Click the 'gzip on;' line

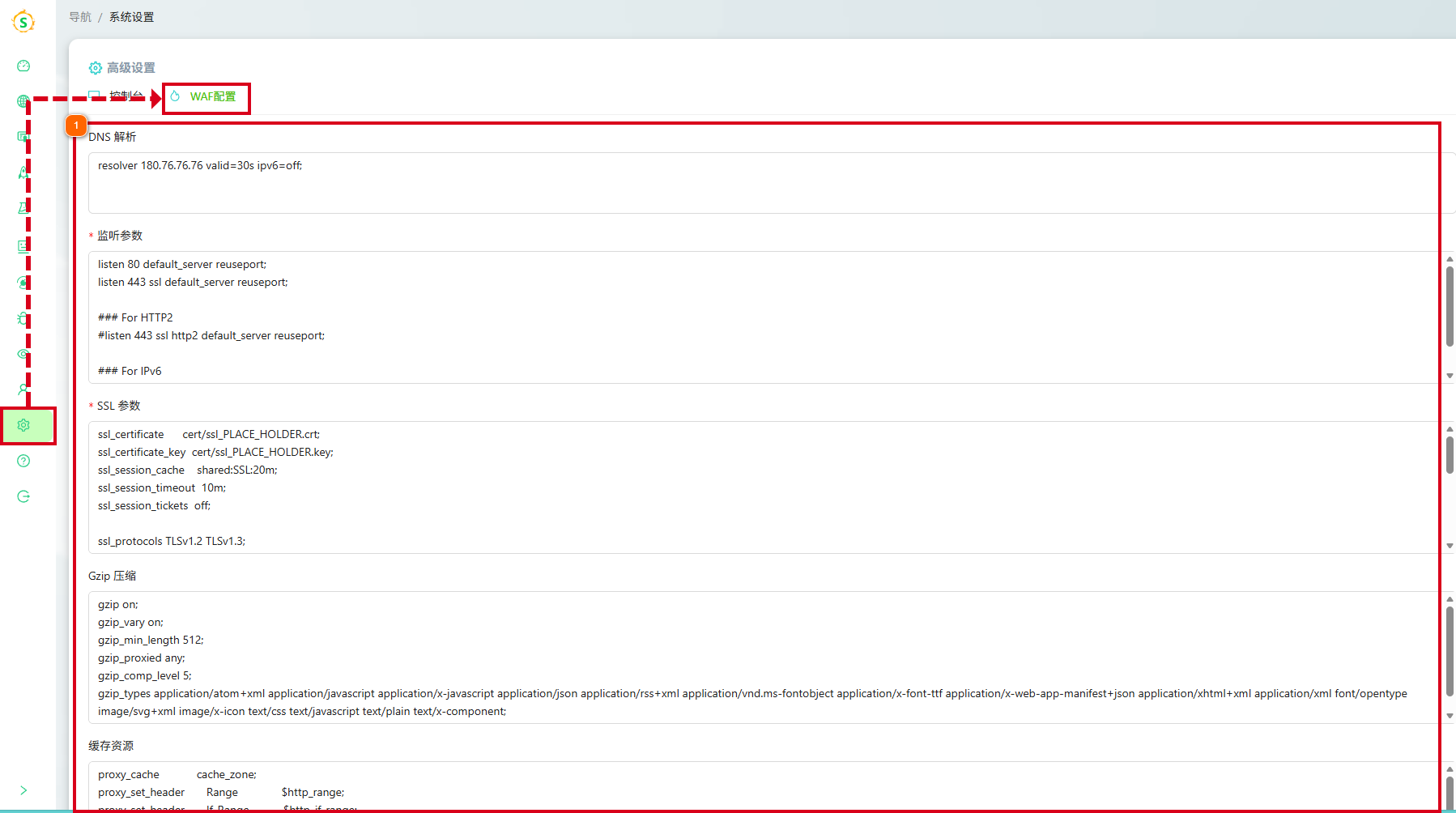coord(118,604)
